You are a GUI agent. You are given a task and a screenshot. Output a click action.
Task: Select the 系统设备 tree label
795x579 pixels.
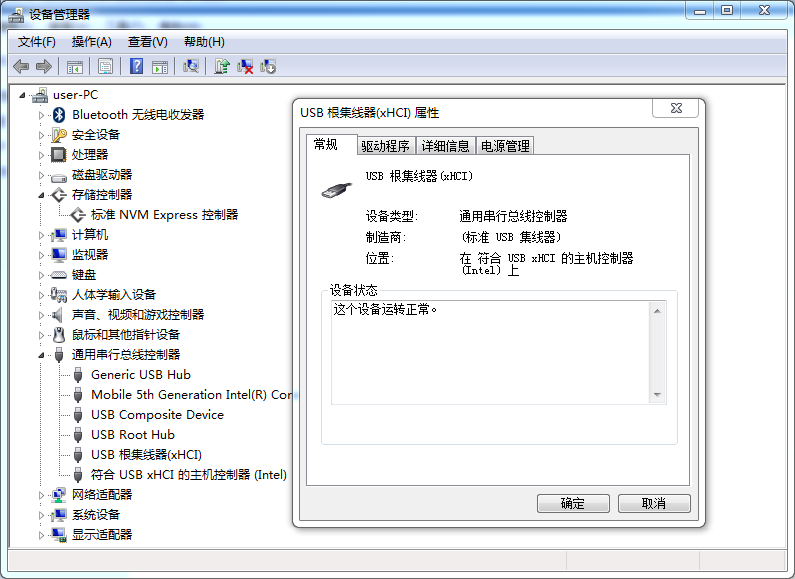tap(96, 515)
